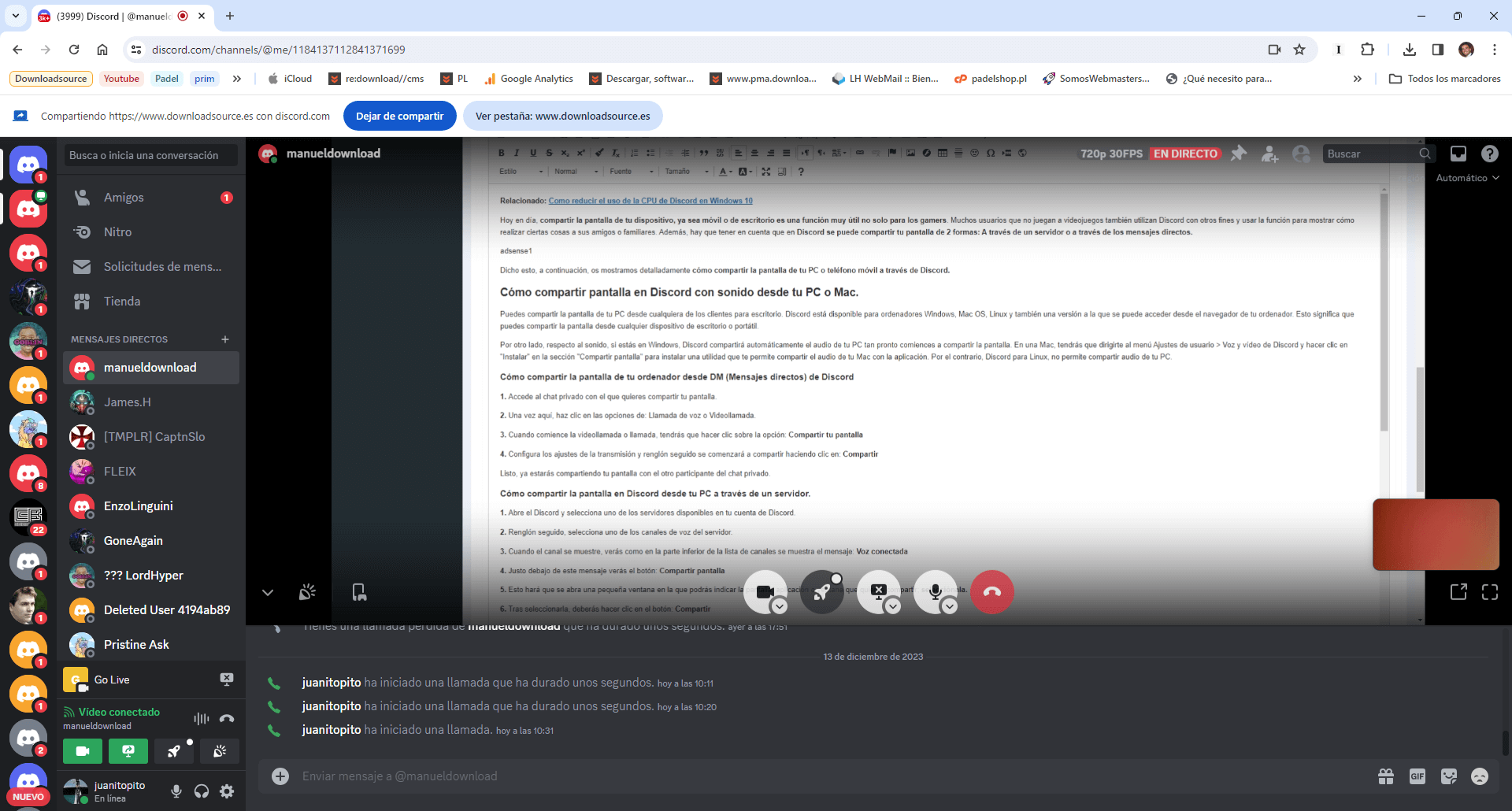Click self-view camera thumbnail
Screen dimensions: 1512x811
pos(1436,534)
